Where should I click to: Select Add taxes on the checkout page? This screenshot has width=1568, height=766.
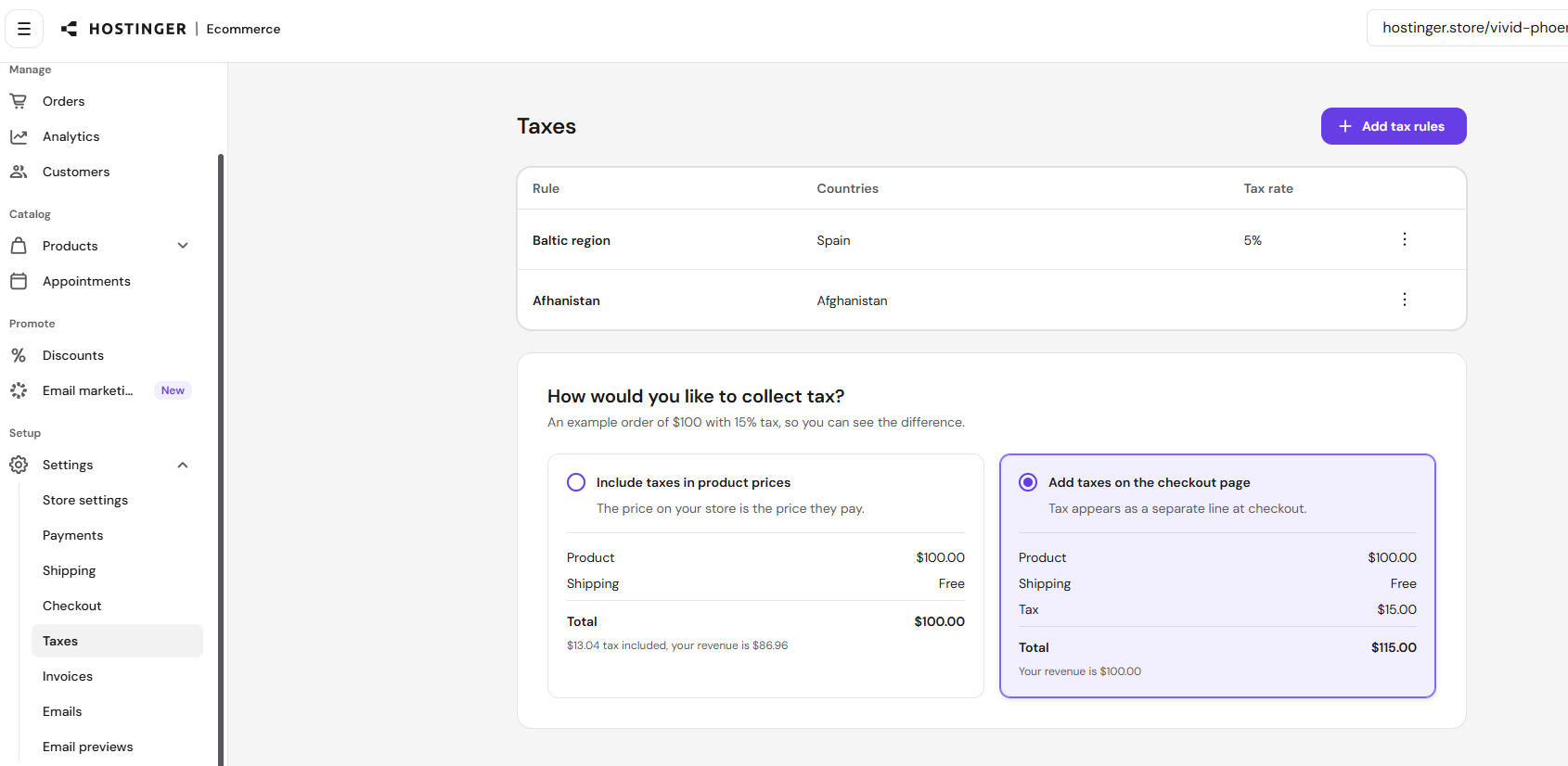(x=1028, y=482)
